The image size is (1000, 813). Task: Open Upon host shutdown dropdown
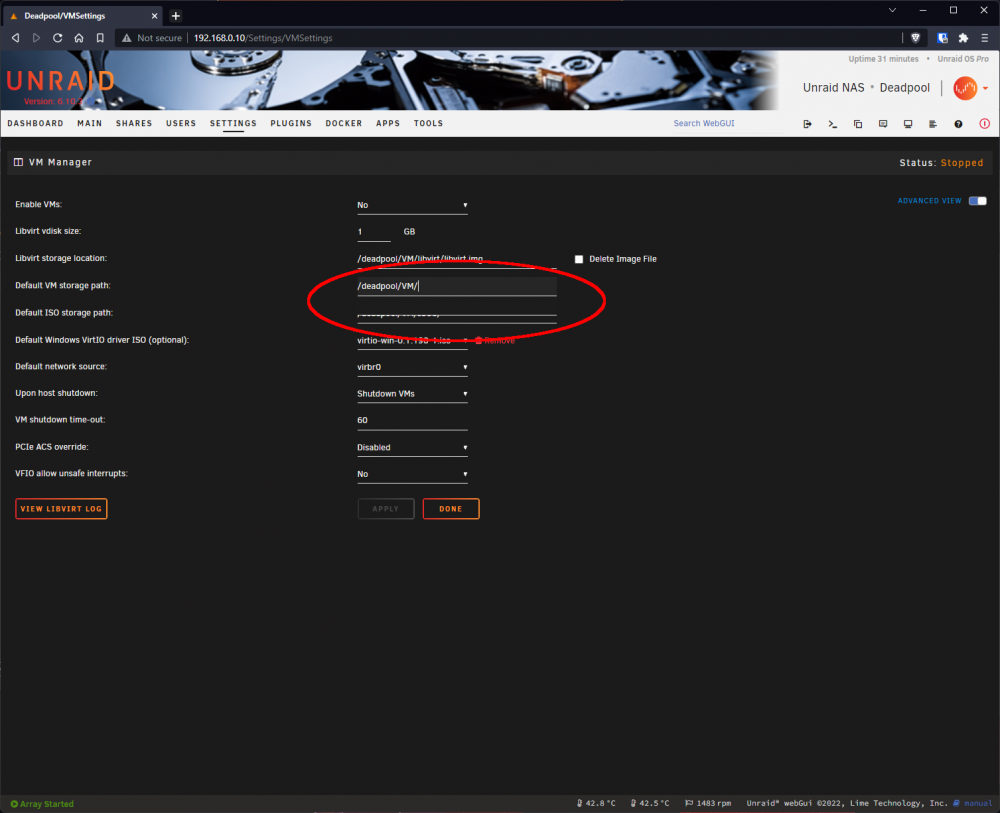click(412, 394)
